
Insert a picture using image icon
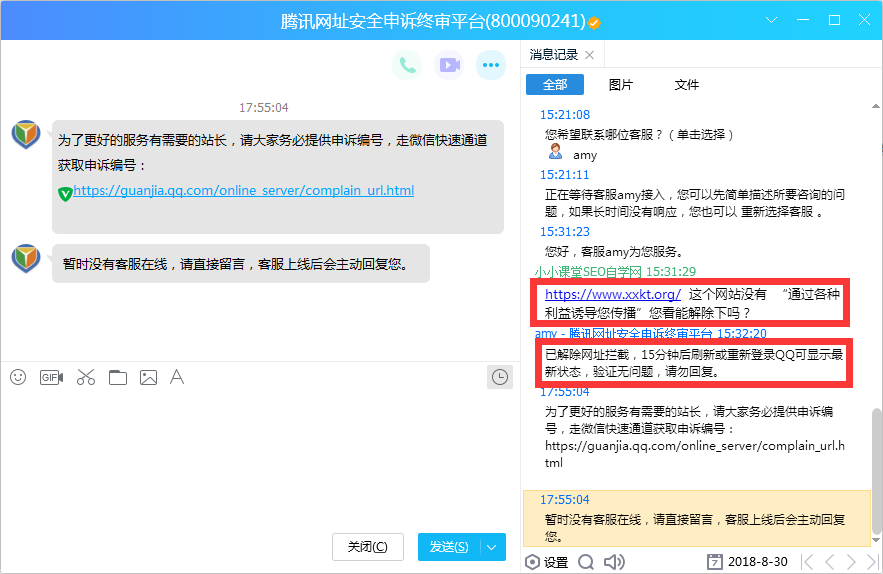coord(148,377)
